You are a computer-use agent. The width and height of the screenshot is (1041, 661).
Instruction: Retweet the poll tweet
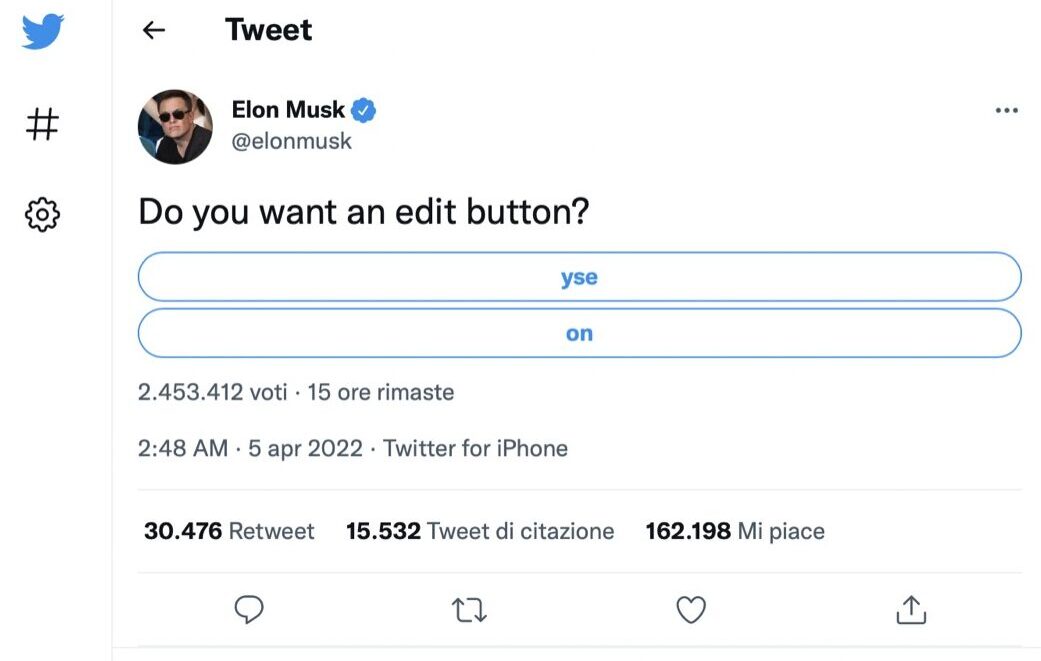pos(469,609)
